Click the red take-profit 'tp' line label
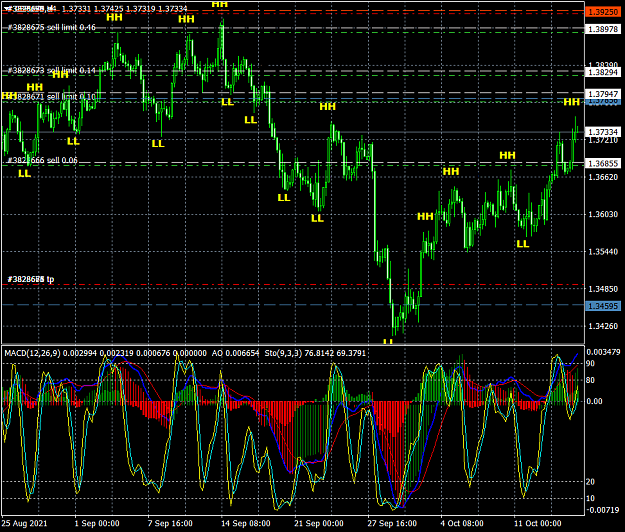This screenshot has width=625, height=532. 31,279
